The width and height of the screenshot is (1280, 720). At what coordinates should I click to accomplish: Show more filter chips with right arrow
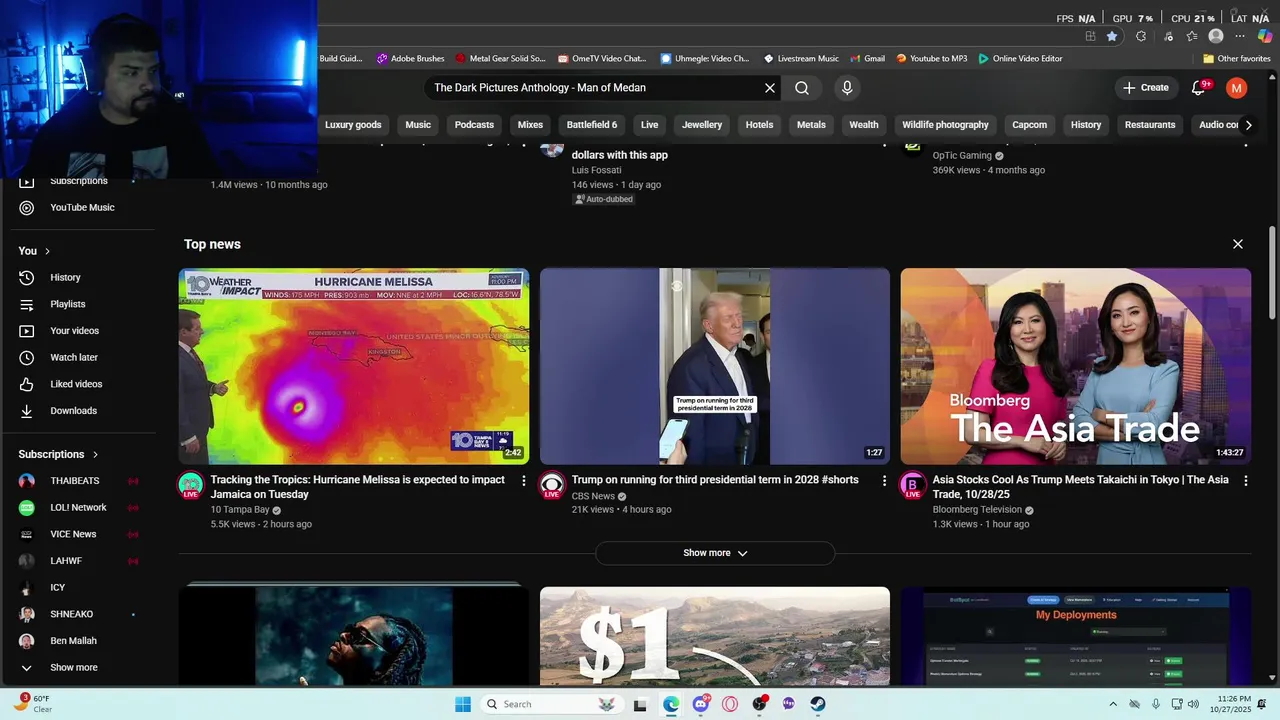1248,125
